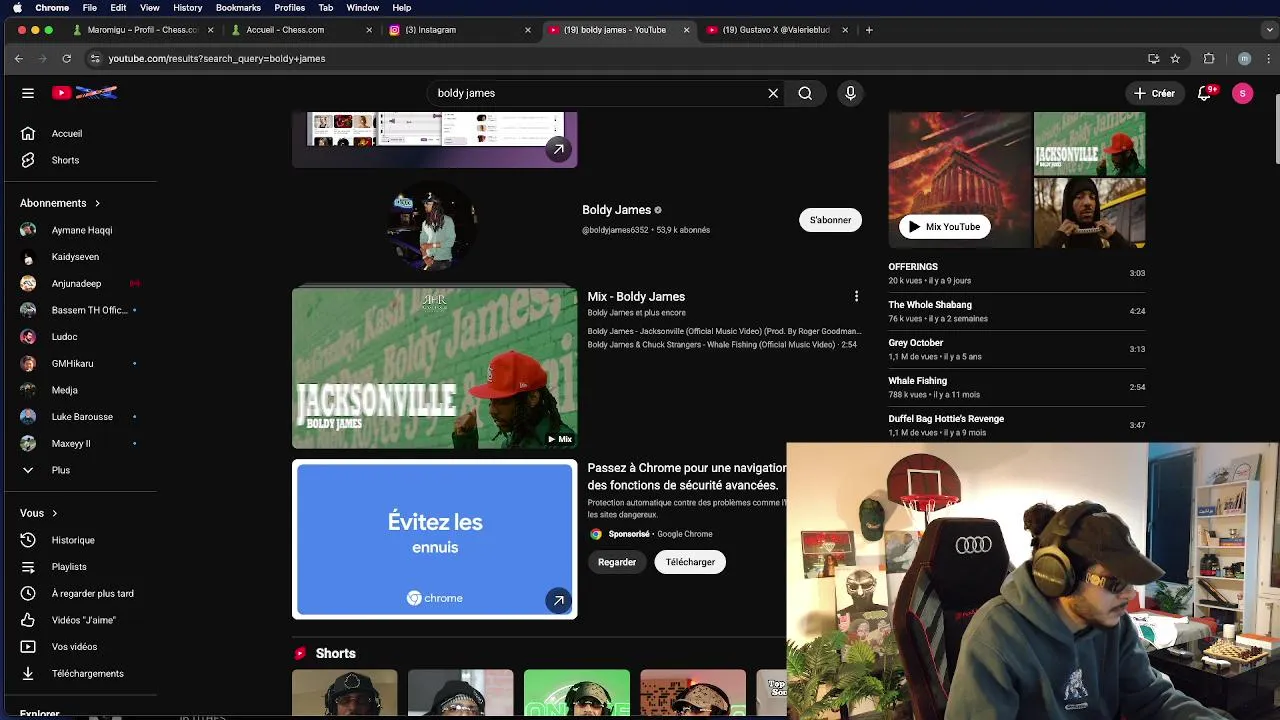Play OFFERINGS track in the list

coord(1016,273)
